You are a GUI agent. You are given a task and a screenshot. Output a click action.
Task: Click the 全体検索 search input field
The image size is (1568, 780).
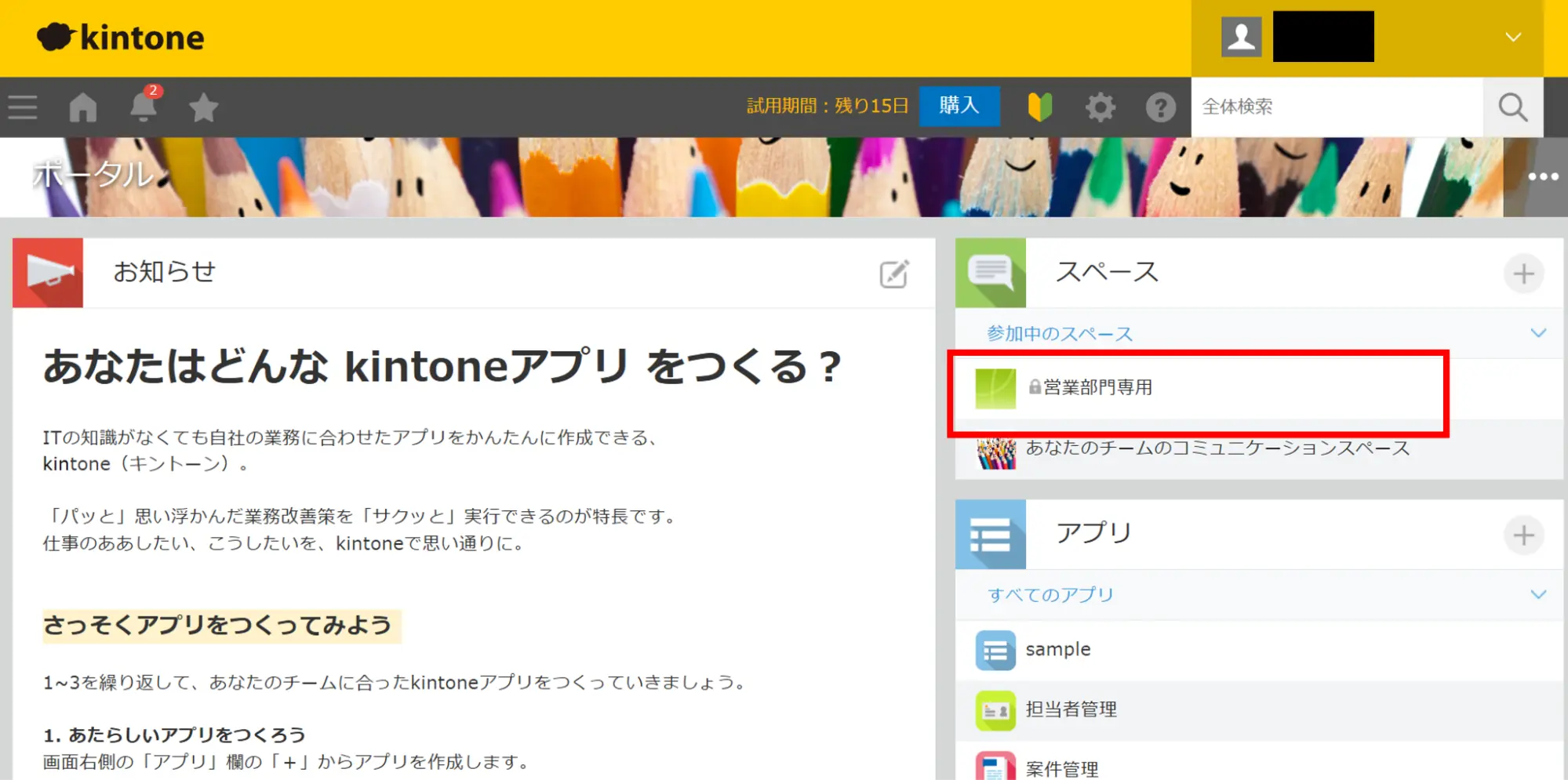[x=1336, y=107]
